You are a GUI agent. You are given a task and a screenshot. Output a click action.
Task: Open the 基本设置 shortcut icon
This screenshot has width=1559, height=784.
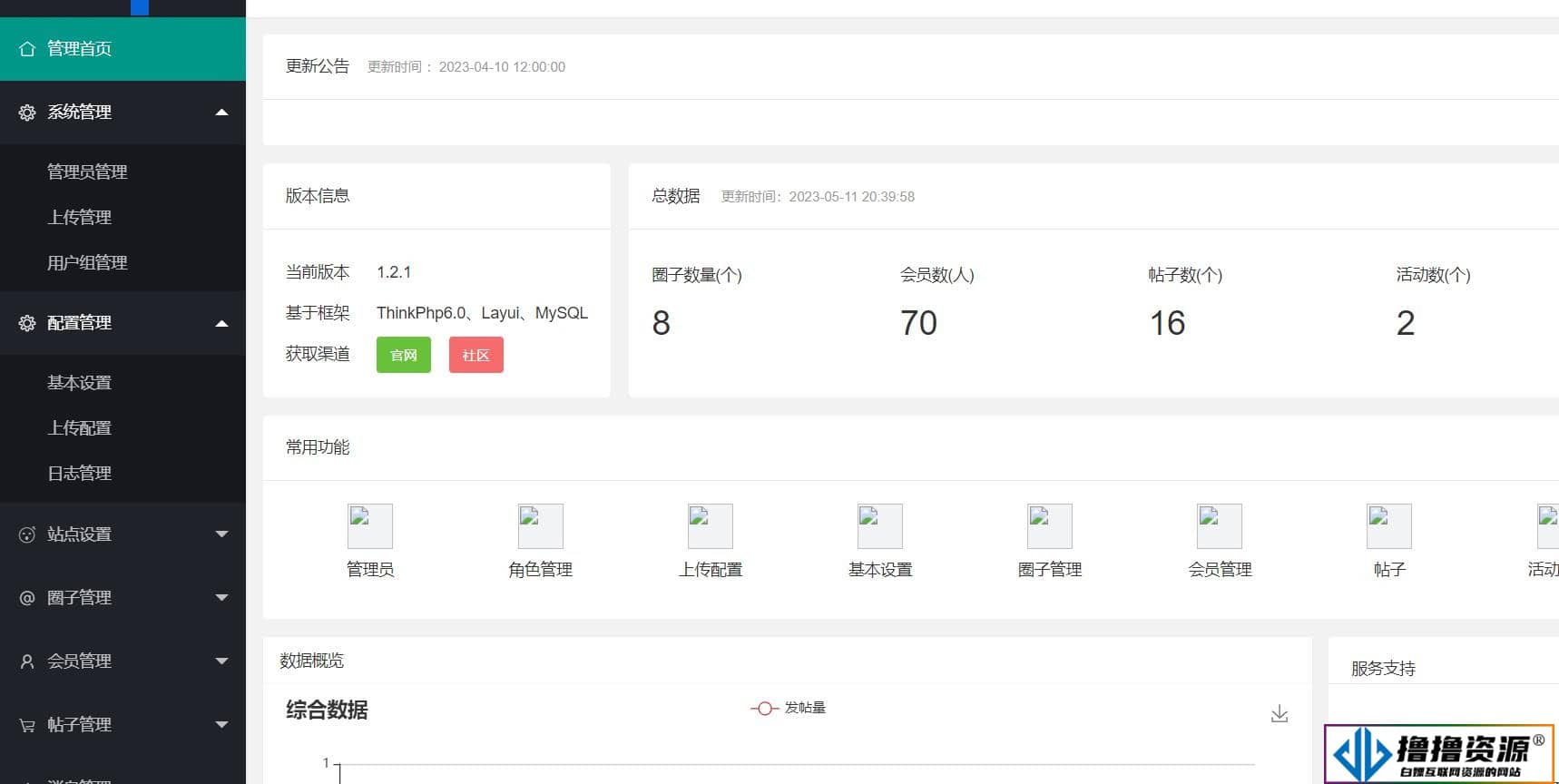[880, 526]
